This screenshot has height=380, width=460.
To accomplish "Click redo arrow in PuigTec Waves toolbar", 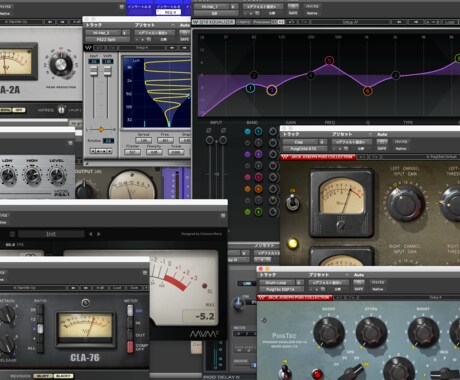I will [x=351, y=297].
